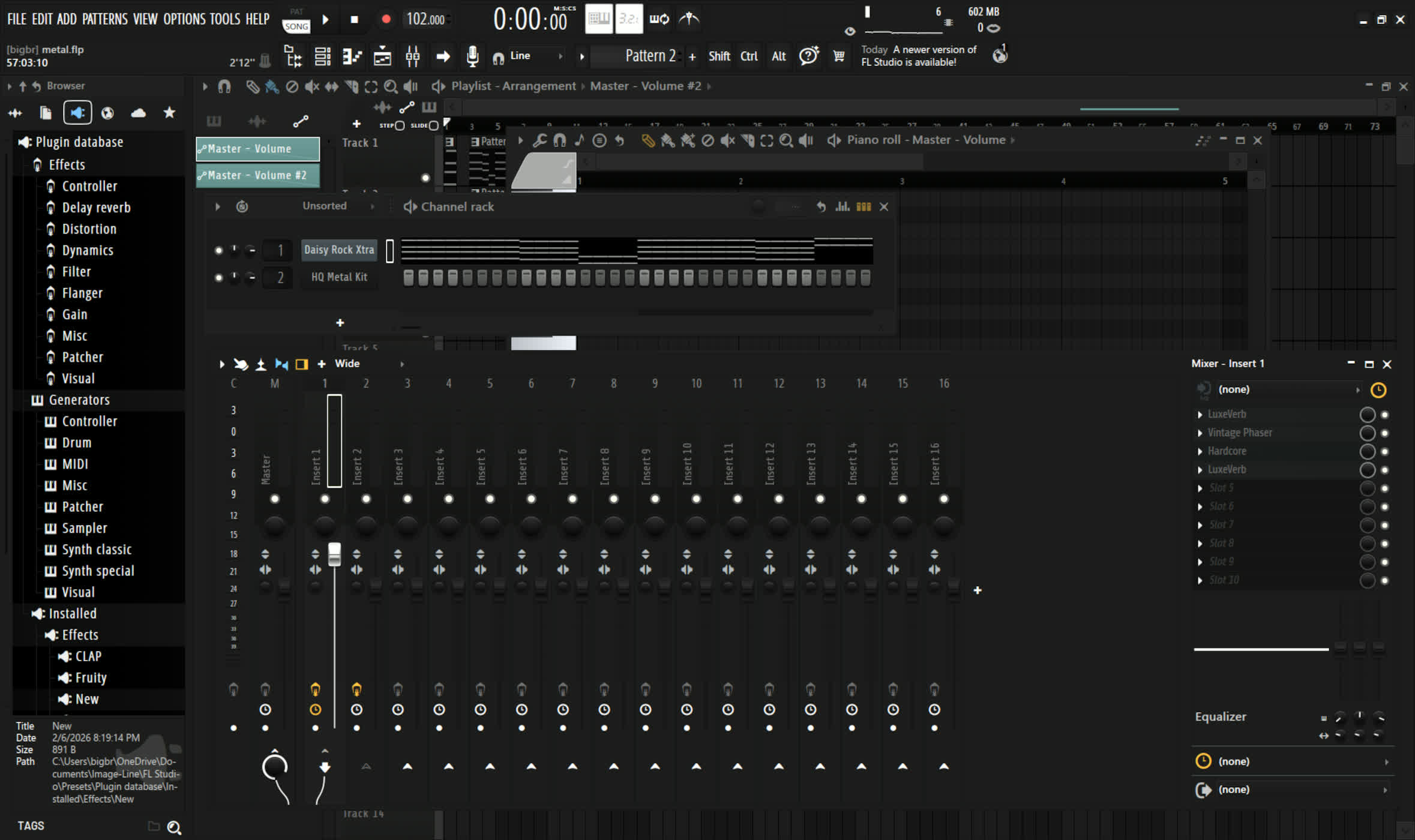This screenshot has width=1415, height=840.
Task: Open the Mixer view icon
Action: coord(412,56)
